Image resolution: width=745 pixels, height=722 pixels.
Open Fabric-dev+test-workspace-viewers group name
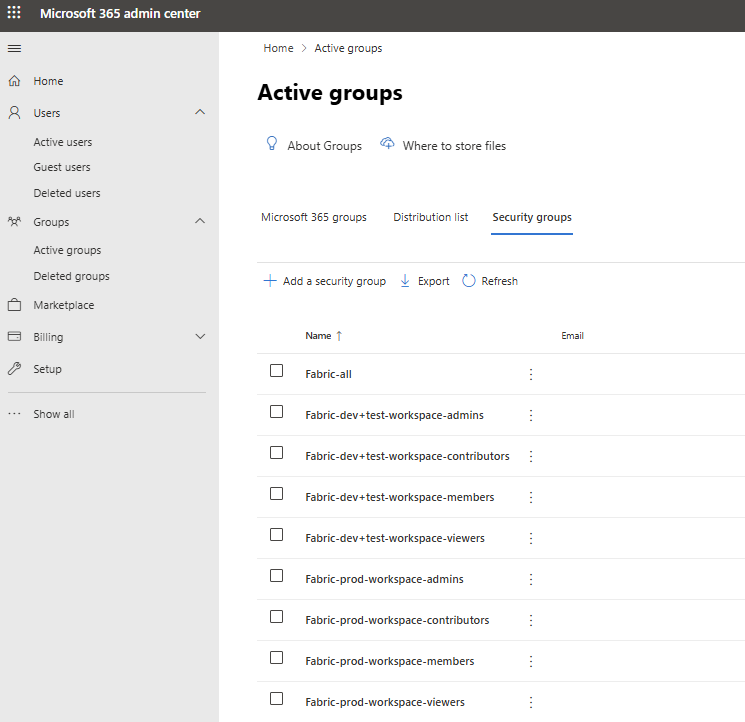point(395,538)
